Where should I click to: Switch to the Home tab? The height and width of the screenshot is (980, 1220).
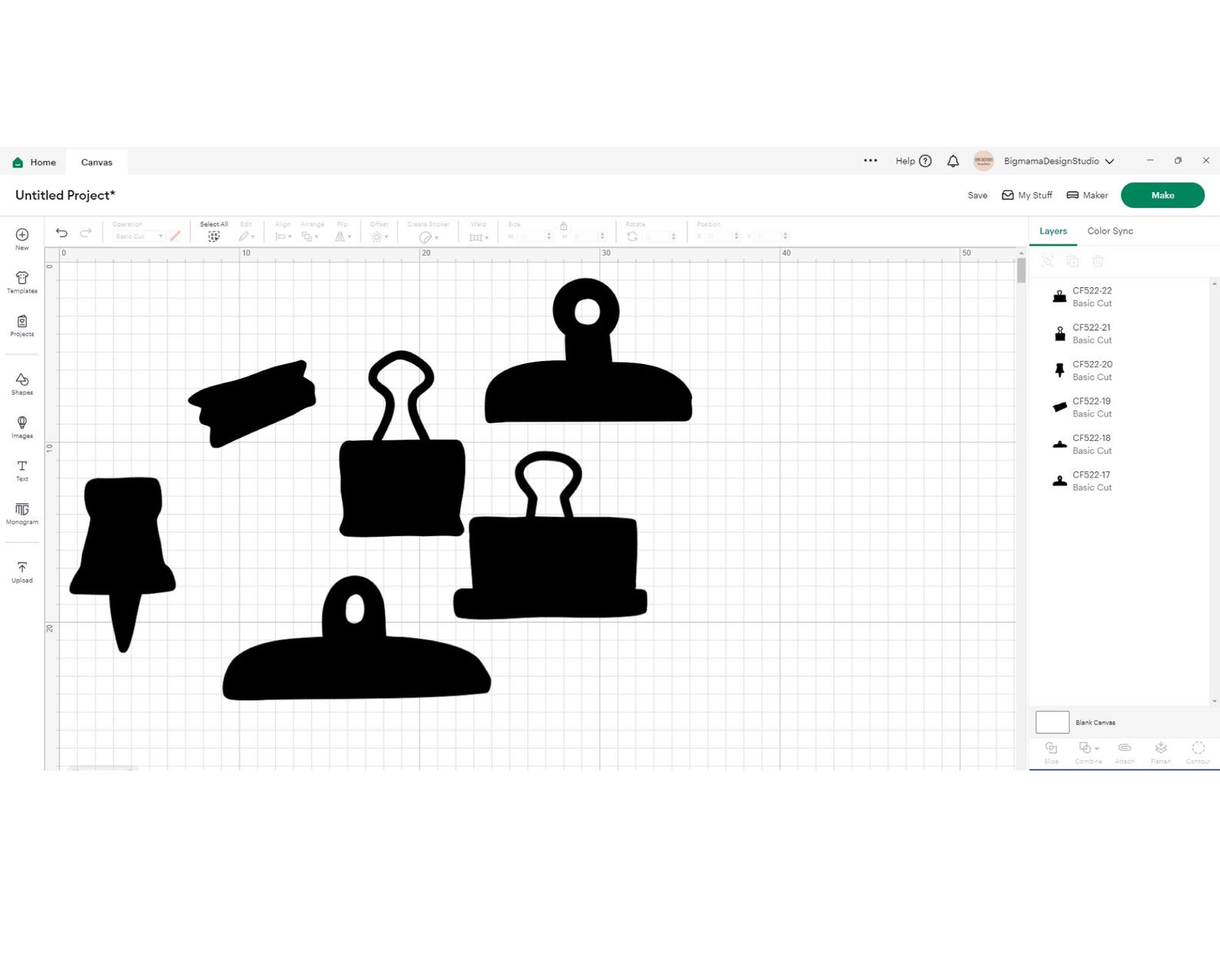(34, 162)
